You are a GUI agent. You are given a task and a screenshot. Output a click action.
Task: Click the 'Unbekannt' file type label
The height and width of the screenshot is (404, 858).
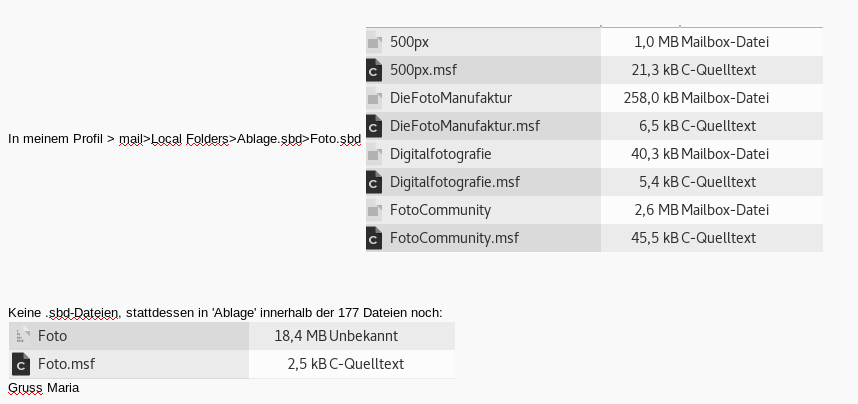tap(364, 336)
